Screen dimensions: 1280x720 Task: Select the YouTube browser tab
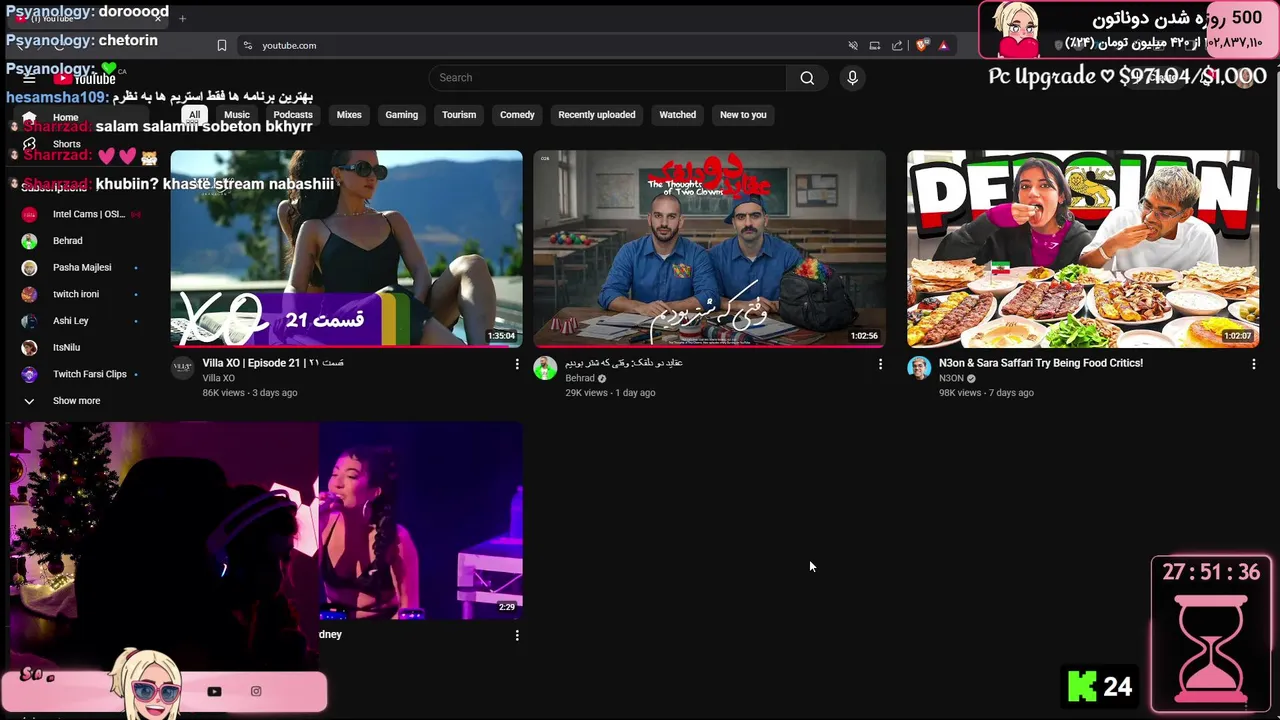[90, 18]
